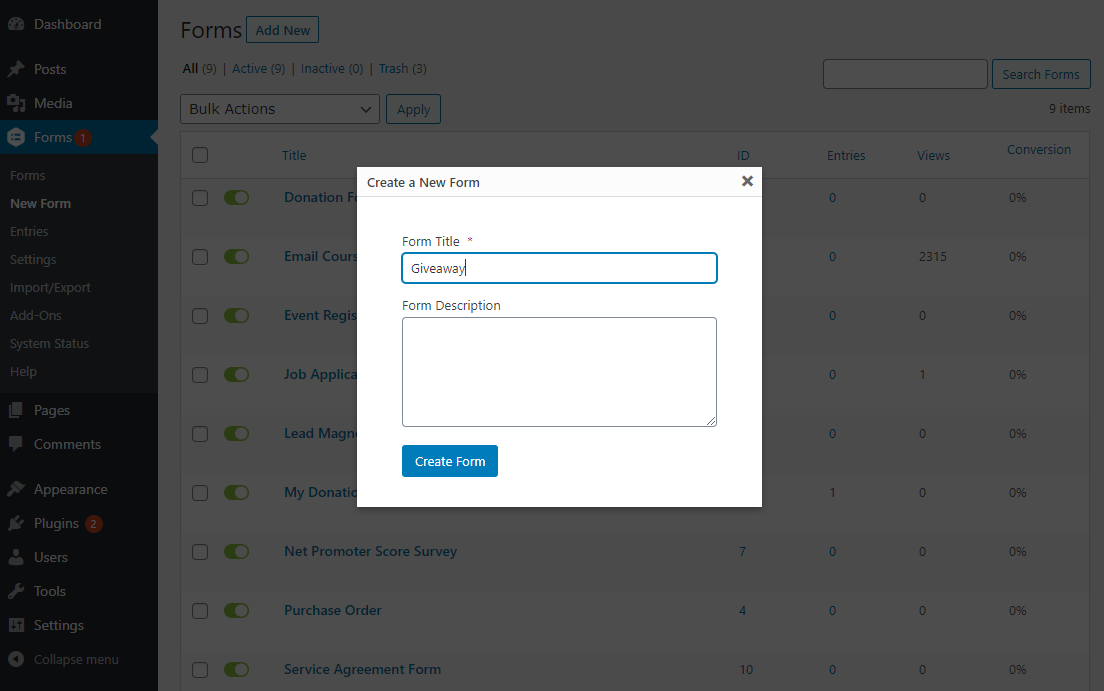Filter forms by Inactive link

pyautogui.click(x=322, y=68)
